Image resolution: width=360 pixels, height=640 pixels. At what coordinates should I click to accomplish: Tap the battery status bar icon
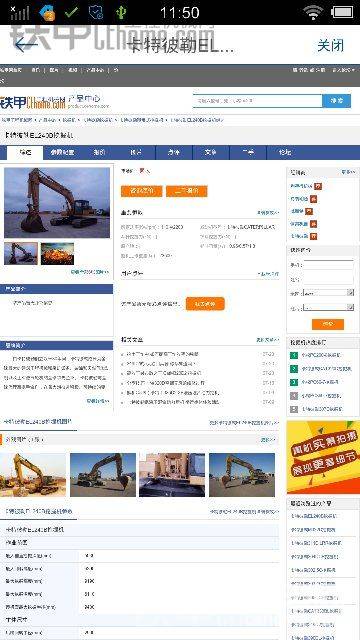(342, 12)
